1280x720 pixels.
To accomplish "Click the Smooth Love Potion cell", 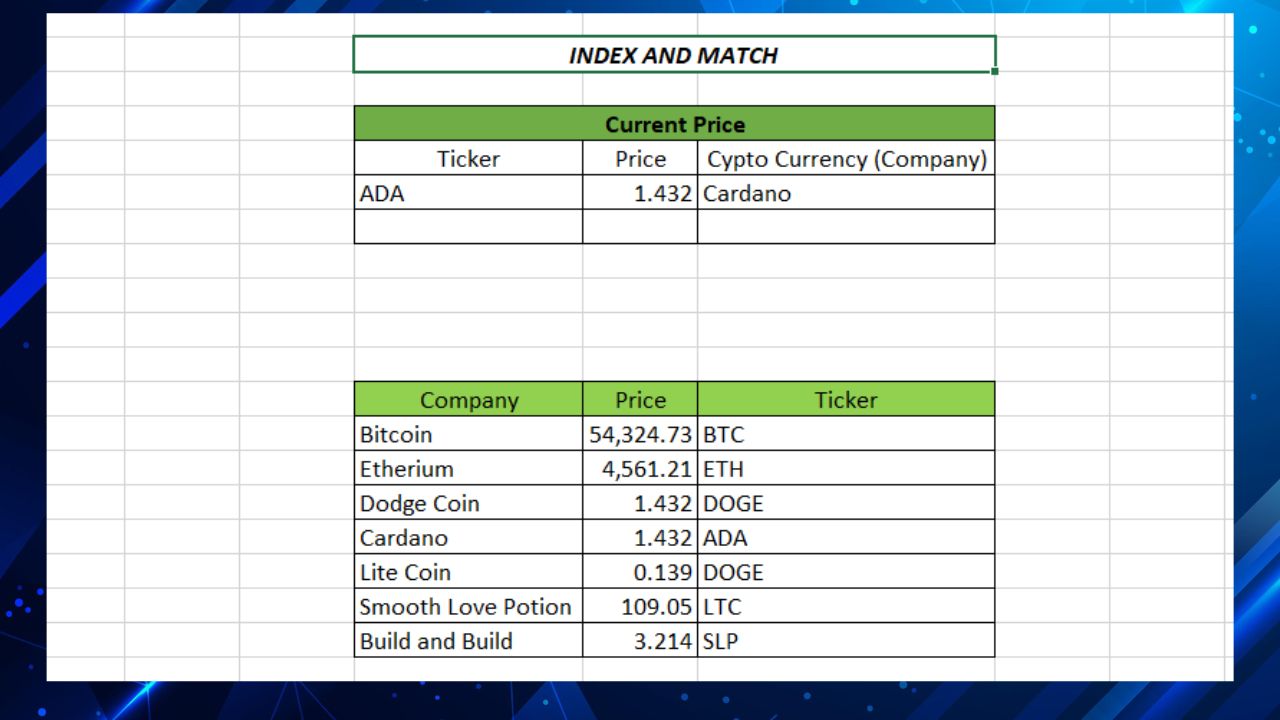I will [x=468, y=606].
